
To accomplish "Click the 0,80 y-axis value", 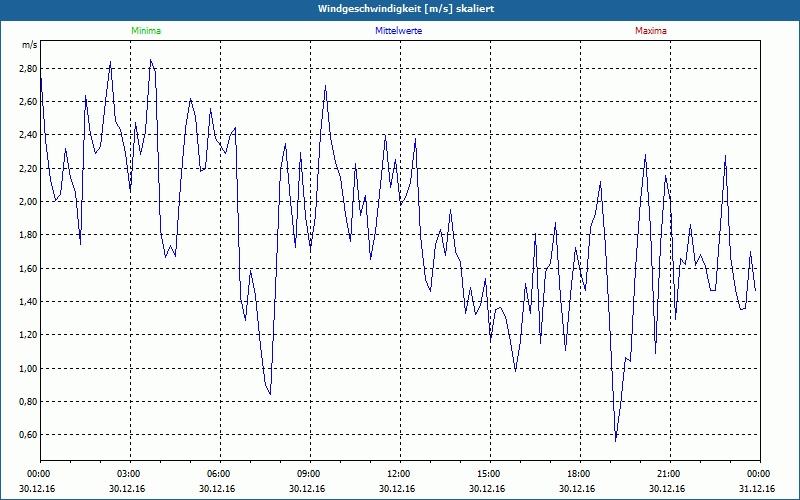I will [29, 402].
